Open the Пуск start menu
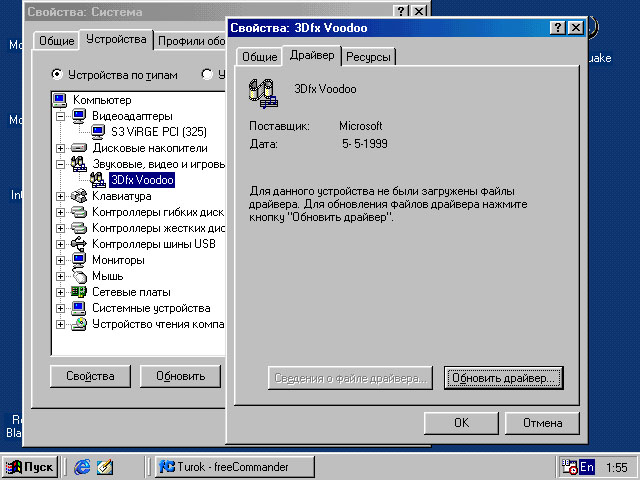 30,467
